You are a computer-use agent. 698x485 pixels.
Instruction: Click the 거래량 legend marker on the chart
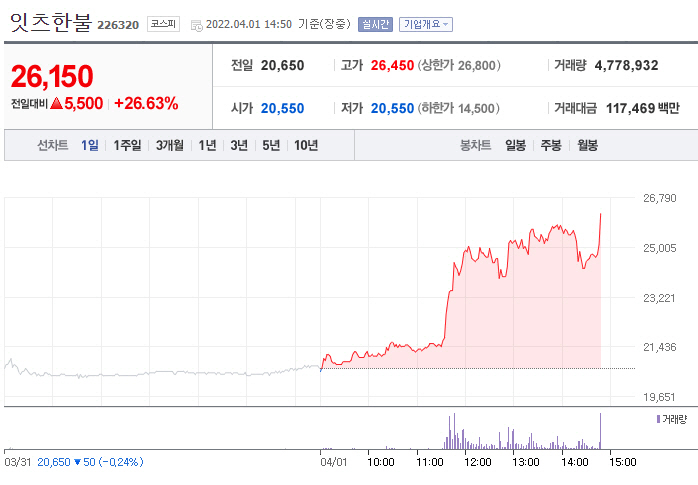[x=658, y=419]
